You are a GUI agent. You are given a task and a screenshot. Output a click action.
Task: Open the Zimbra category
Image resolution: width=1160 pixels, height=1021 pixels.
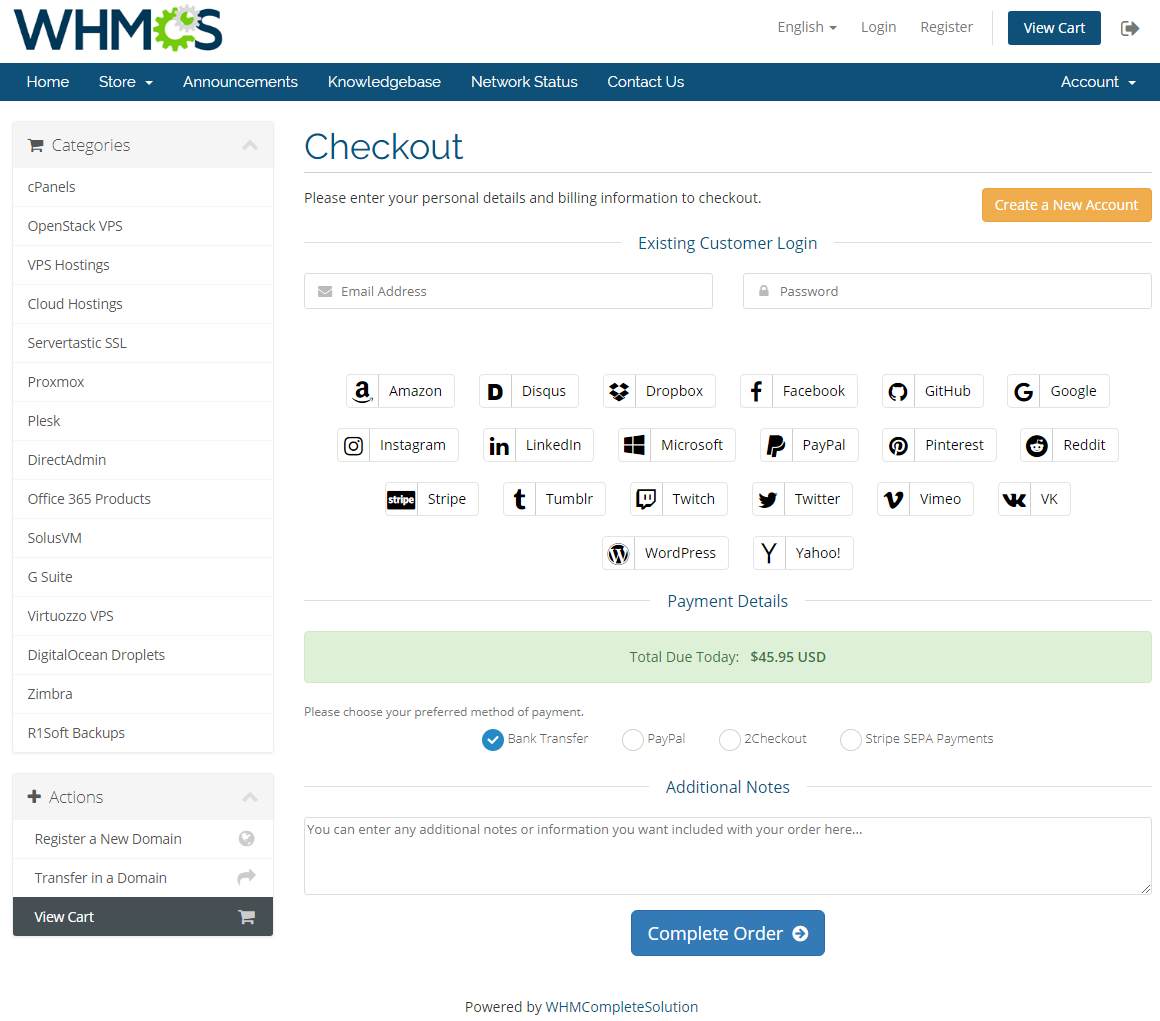143,694
